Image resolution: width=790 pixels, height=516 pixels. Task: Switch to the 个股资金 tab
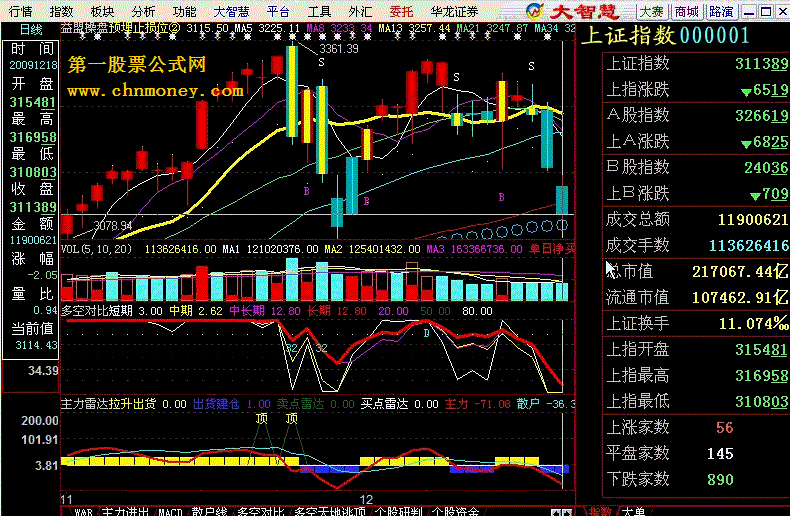(455, 511)
